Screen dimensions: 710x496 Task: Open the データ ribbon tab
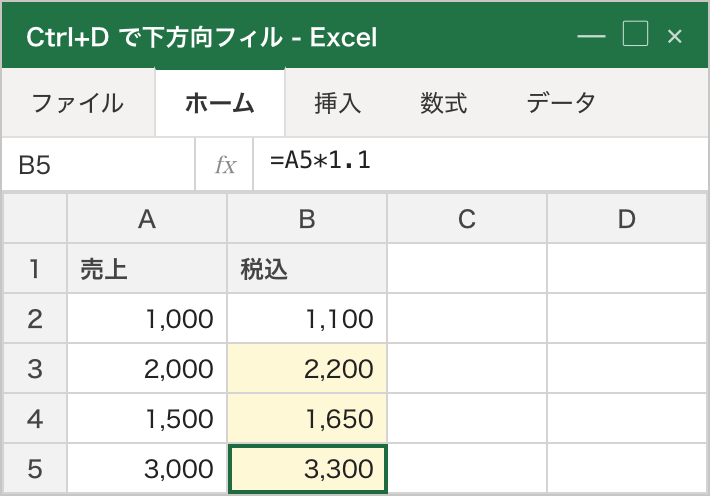pyautogui.click(x=561, y=103)
